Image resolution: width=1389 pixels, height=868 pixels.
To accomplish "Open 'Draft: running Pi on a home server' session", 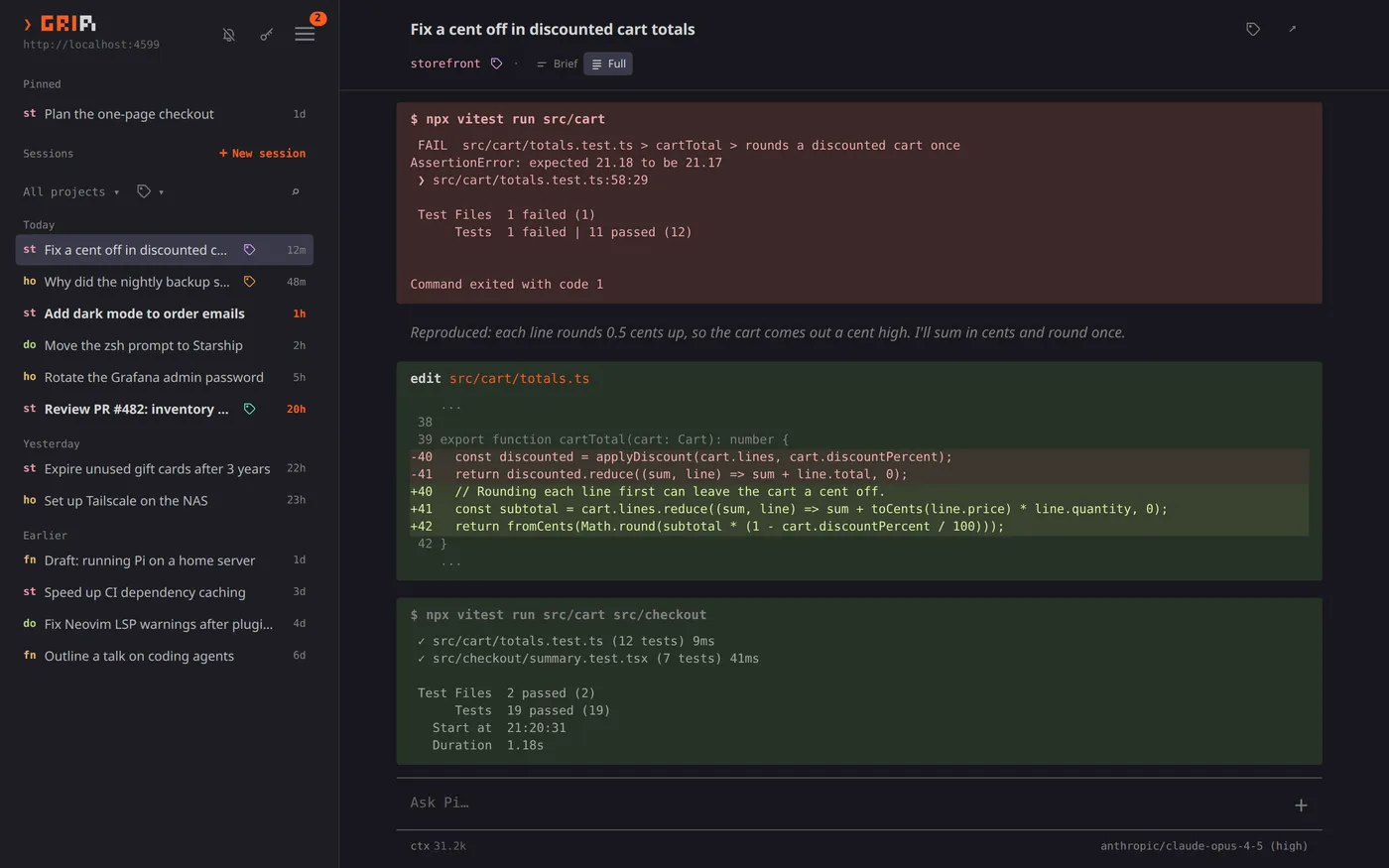I will click(165, 560).
